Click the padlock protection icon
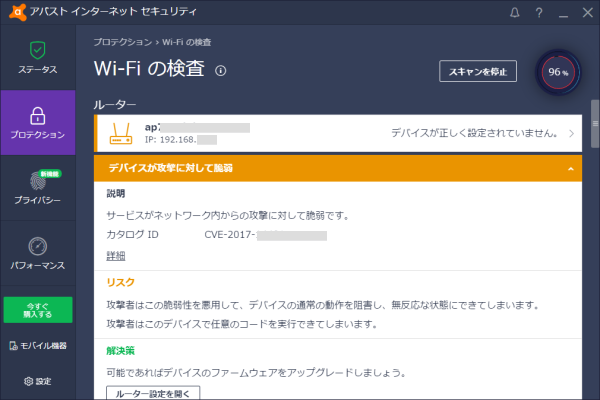This screenshot has width=600, height=400. click(38, 116)
